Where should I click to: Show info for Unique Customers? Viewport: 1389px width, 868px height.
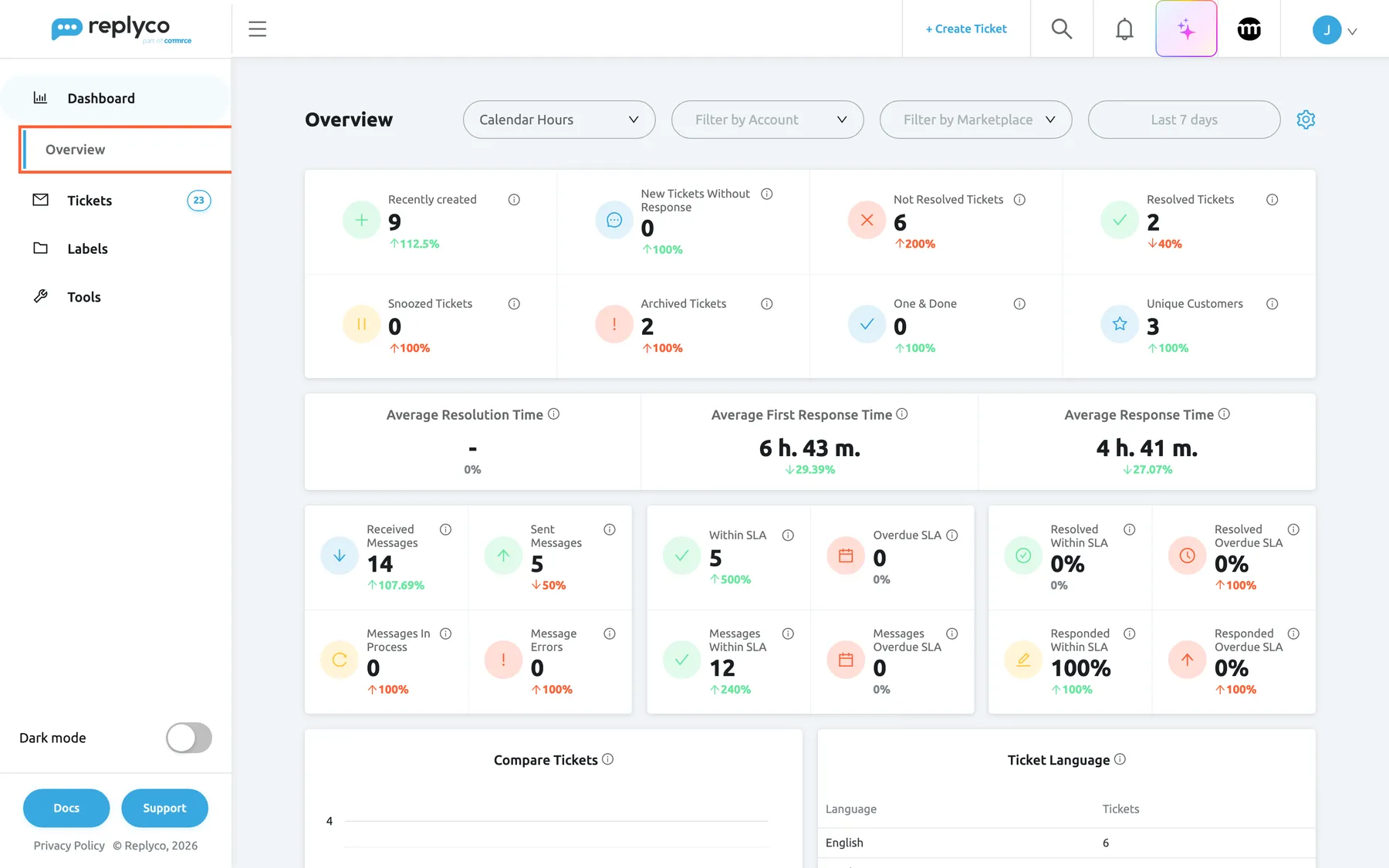[1272, 304]
